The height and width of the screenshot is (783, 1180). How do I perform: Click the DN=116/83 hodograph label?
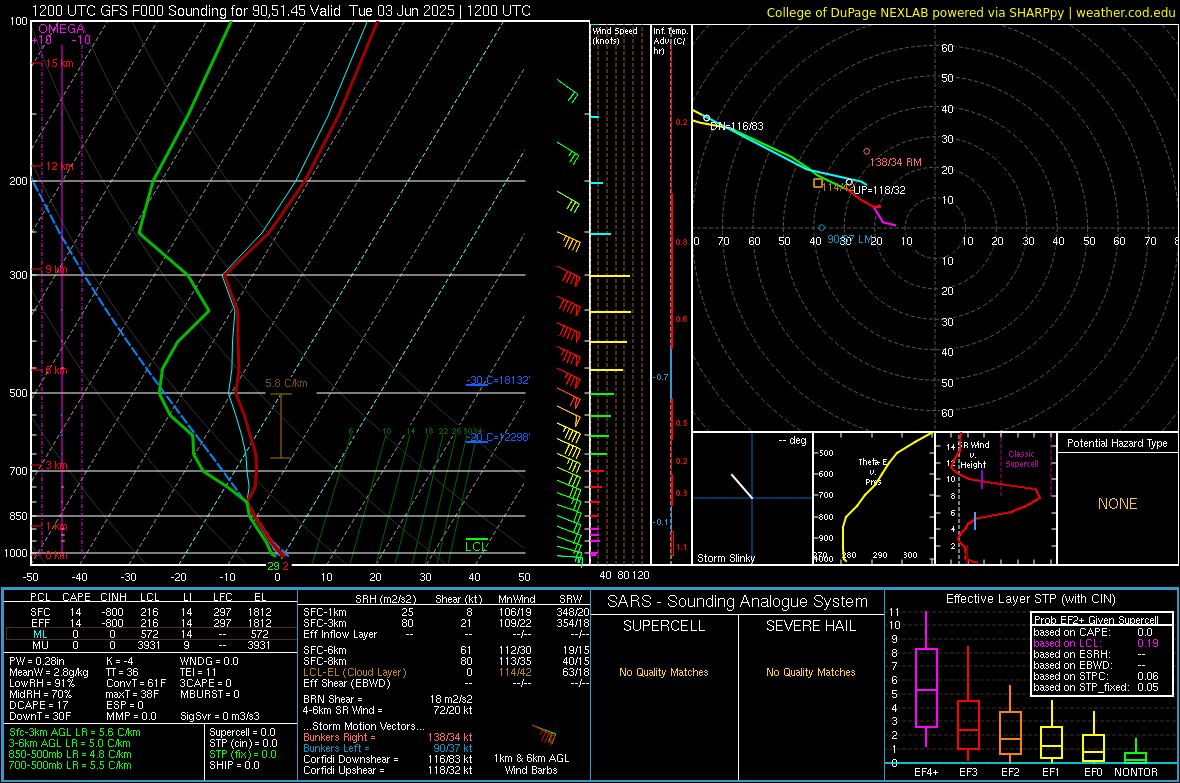[737, 126]
